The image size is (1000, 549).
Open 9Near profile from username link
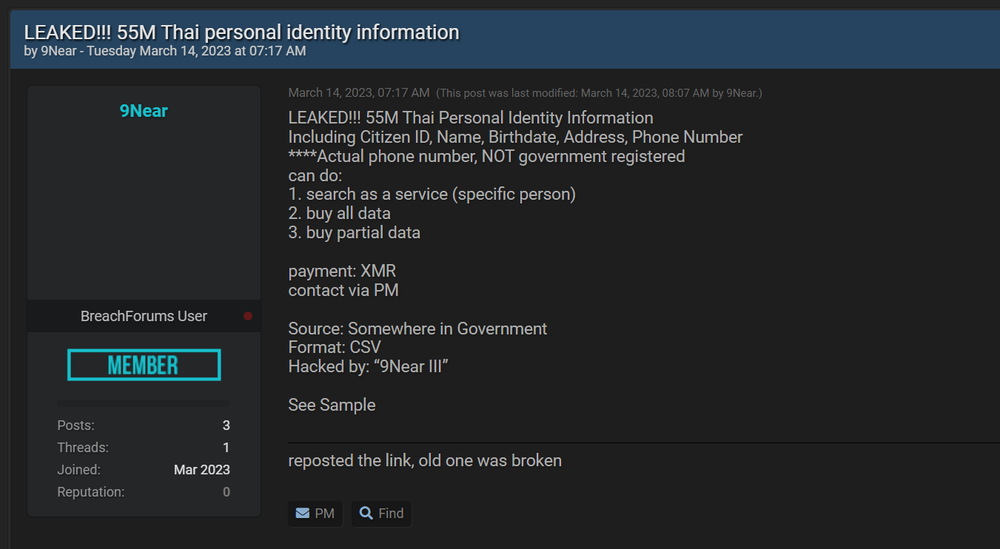pyautogui.click(x=143, y=111)
